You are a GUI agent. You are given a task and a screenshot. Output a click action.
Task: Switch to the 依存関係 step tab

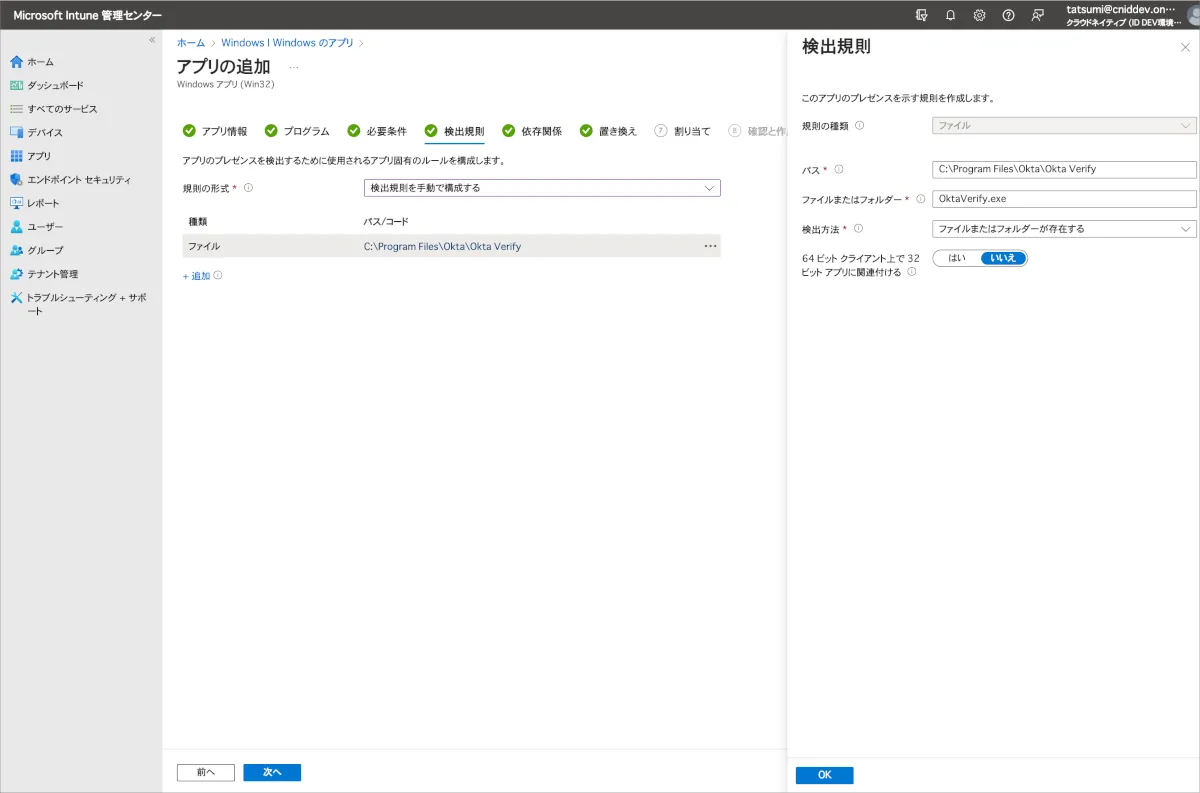[532, 131]
